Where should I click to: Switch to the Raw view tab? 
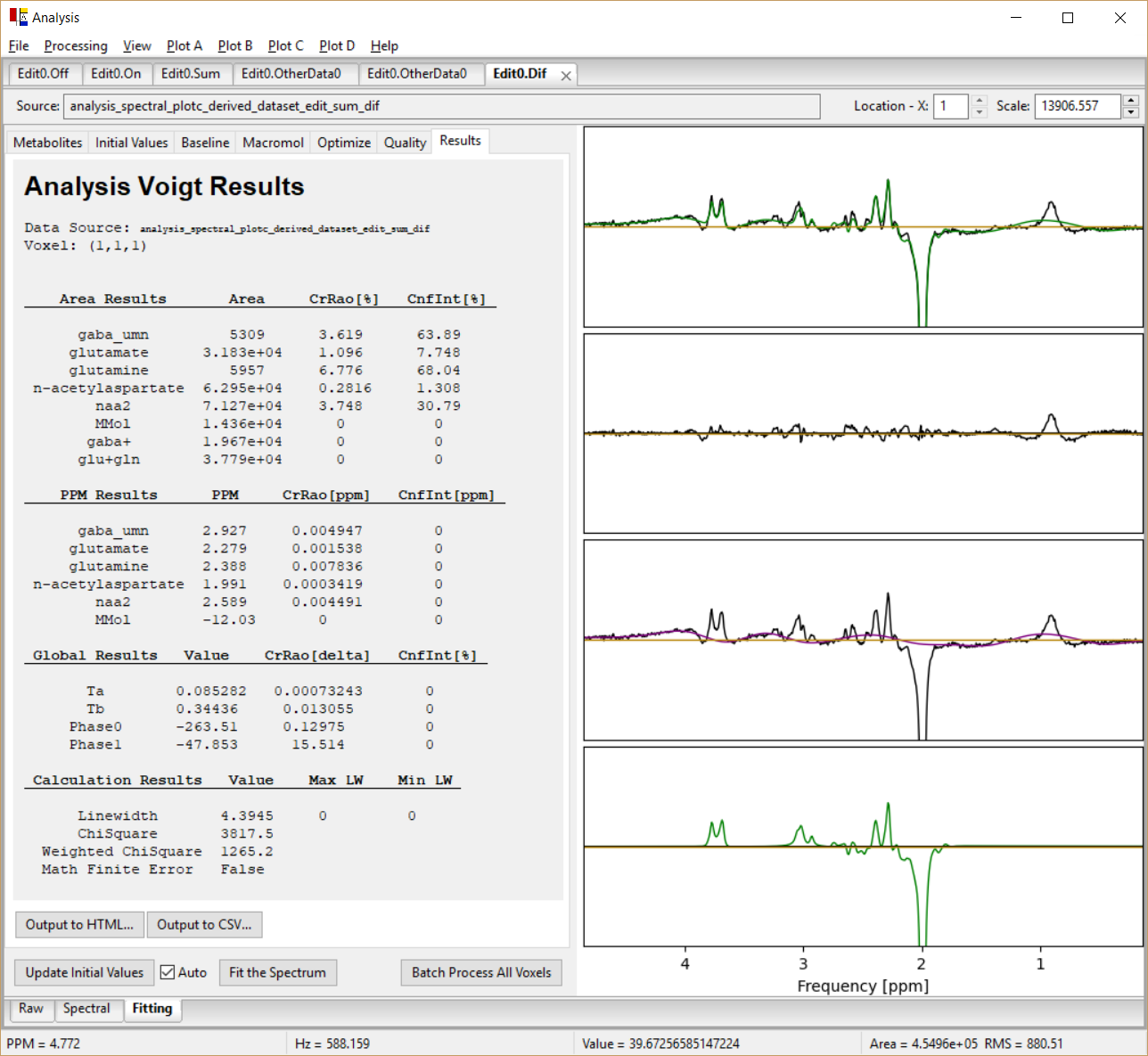tap(31, 1009)
